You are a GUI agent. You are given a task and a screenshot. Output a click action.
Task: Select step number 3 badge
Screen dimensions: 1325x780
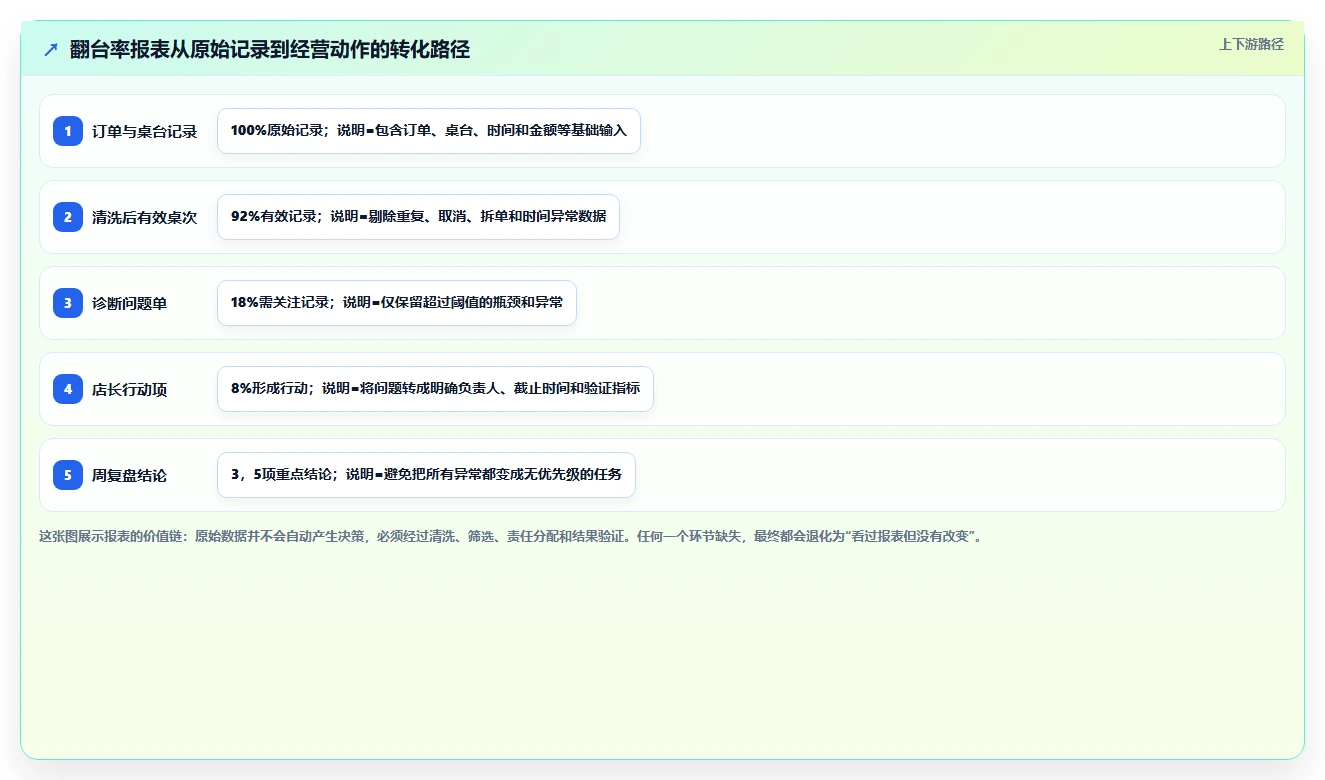coord(68,303)
